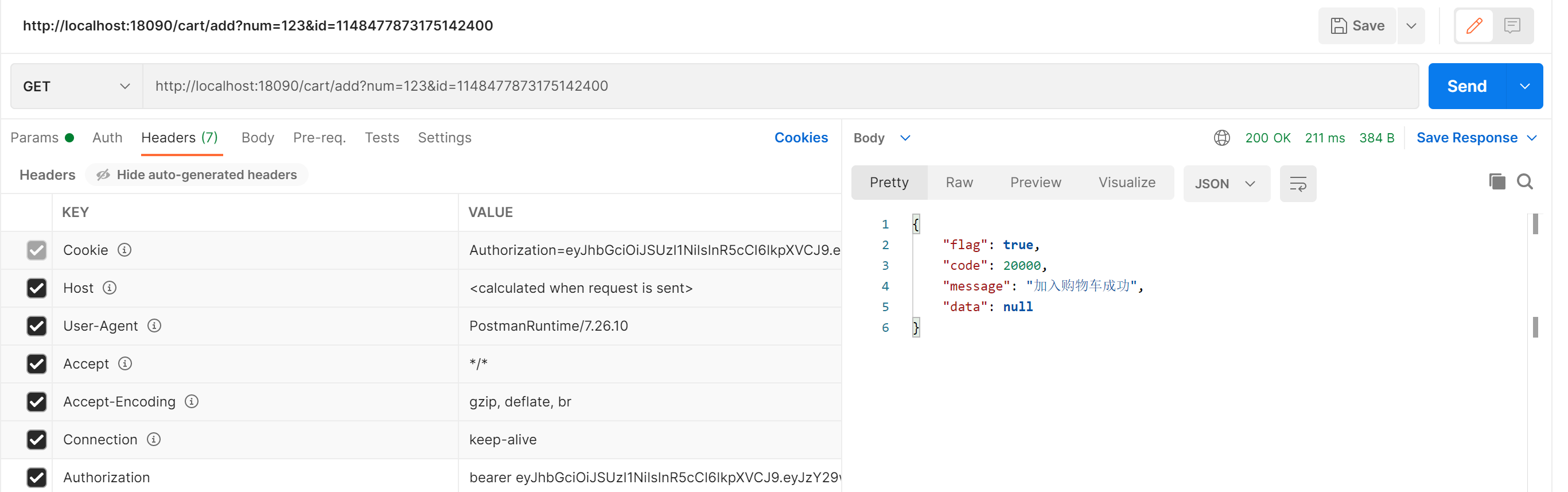Open the Pre-req. tab
Viewport: 1568px width, 492px height.
coord(320,138)
